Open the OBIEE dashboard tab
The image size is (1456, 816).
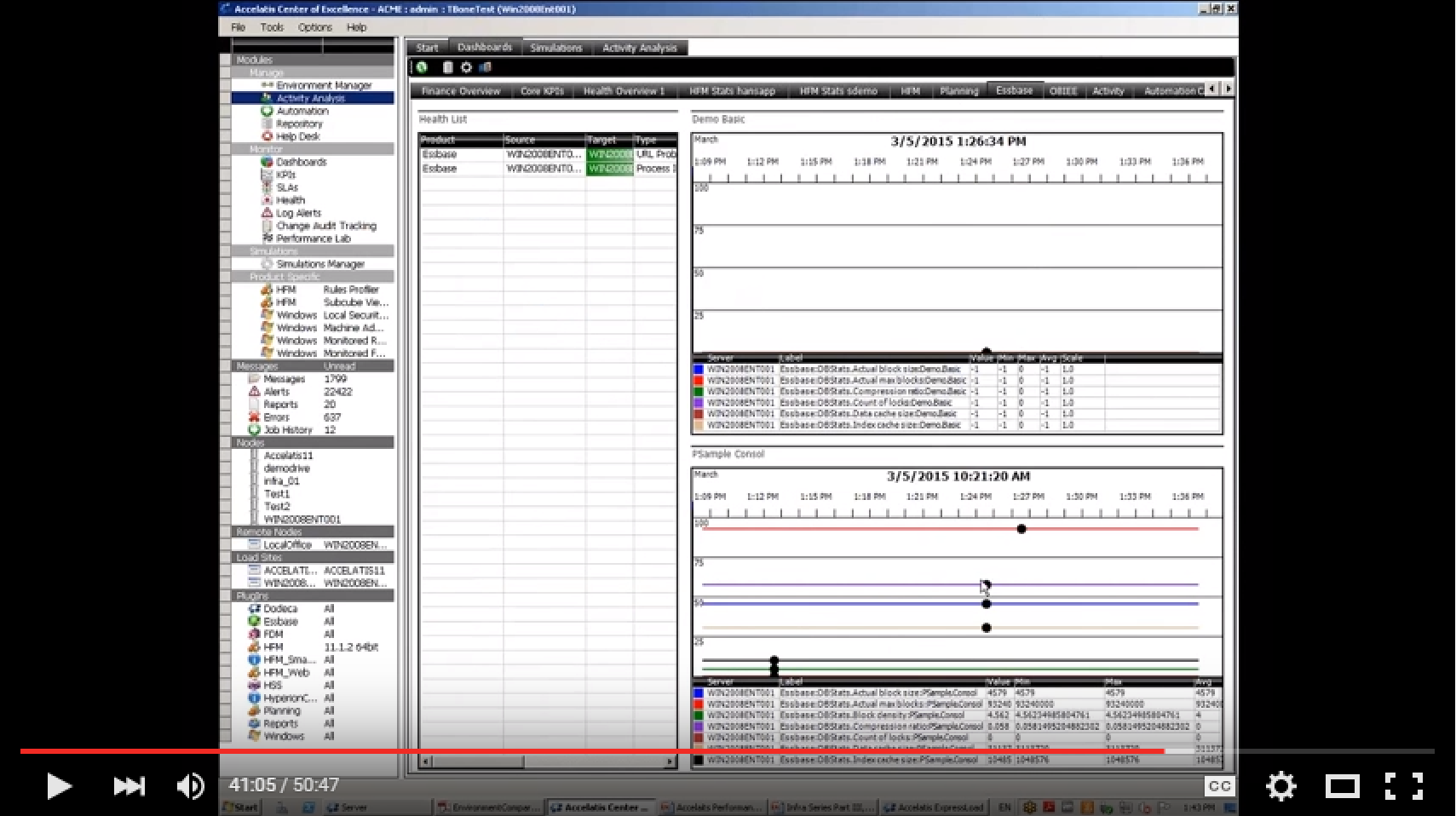coord(1062,91)
